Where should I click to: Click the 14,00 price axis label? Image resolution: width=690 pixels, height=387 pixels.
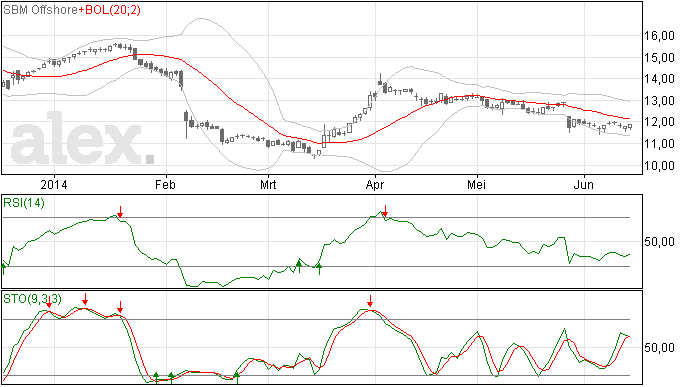(x=659, y=79)
